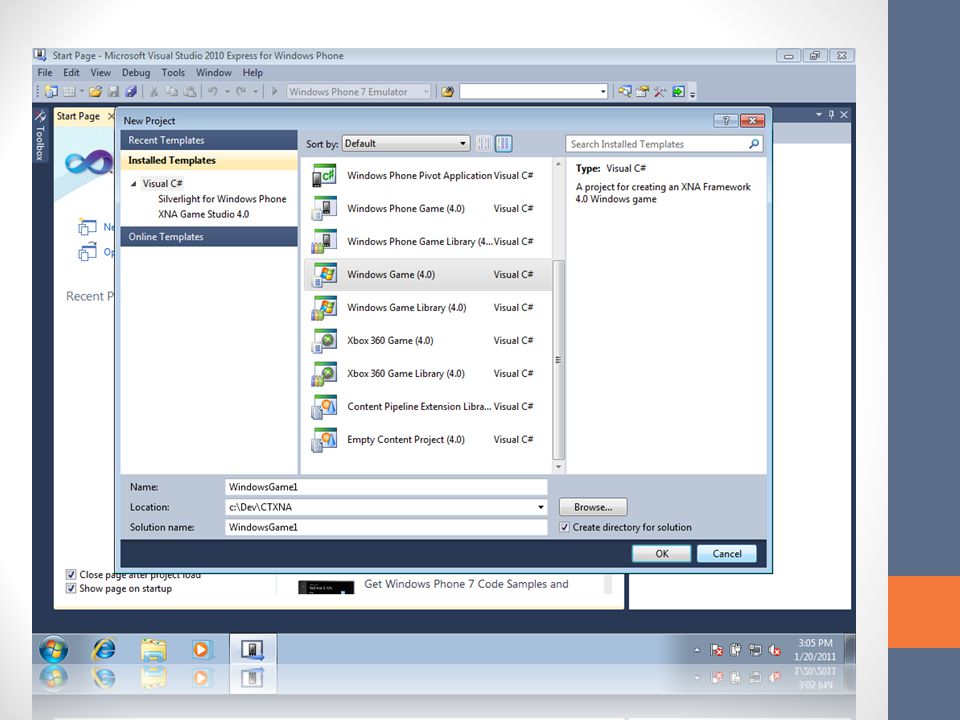Click the project Name input field
The width and height of the screenshot is (960, 720).
pyautogui.click(x=386, y=487)
